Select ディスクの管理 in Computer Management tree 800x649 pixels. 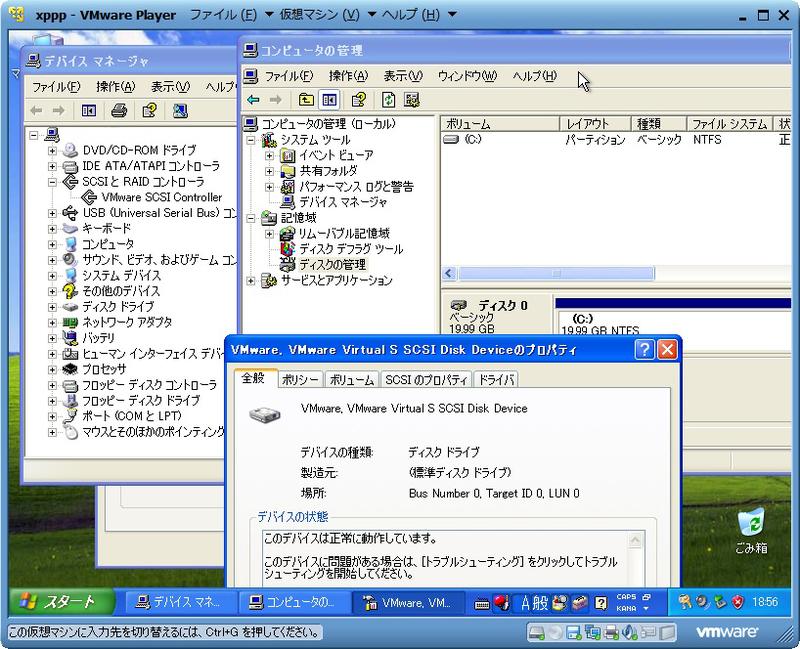(x=333, y=265)
